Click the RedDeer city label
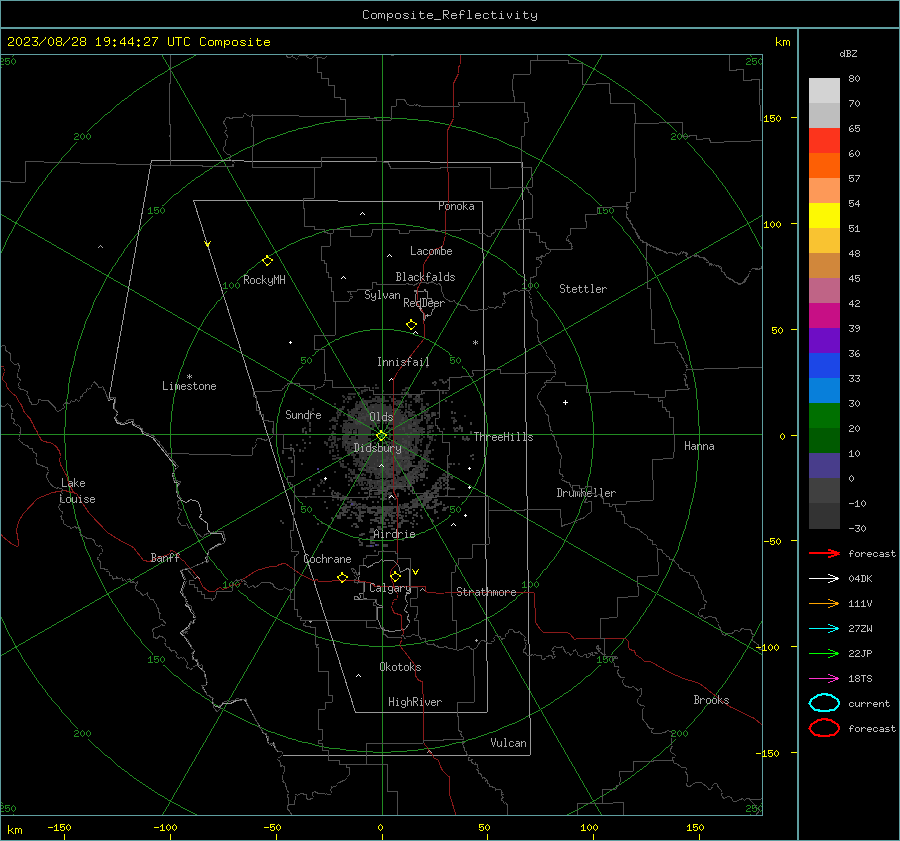The image size is (900, 841). point(424,303)
